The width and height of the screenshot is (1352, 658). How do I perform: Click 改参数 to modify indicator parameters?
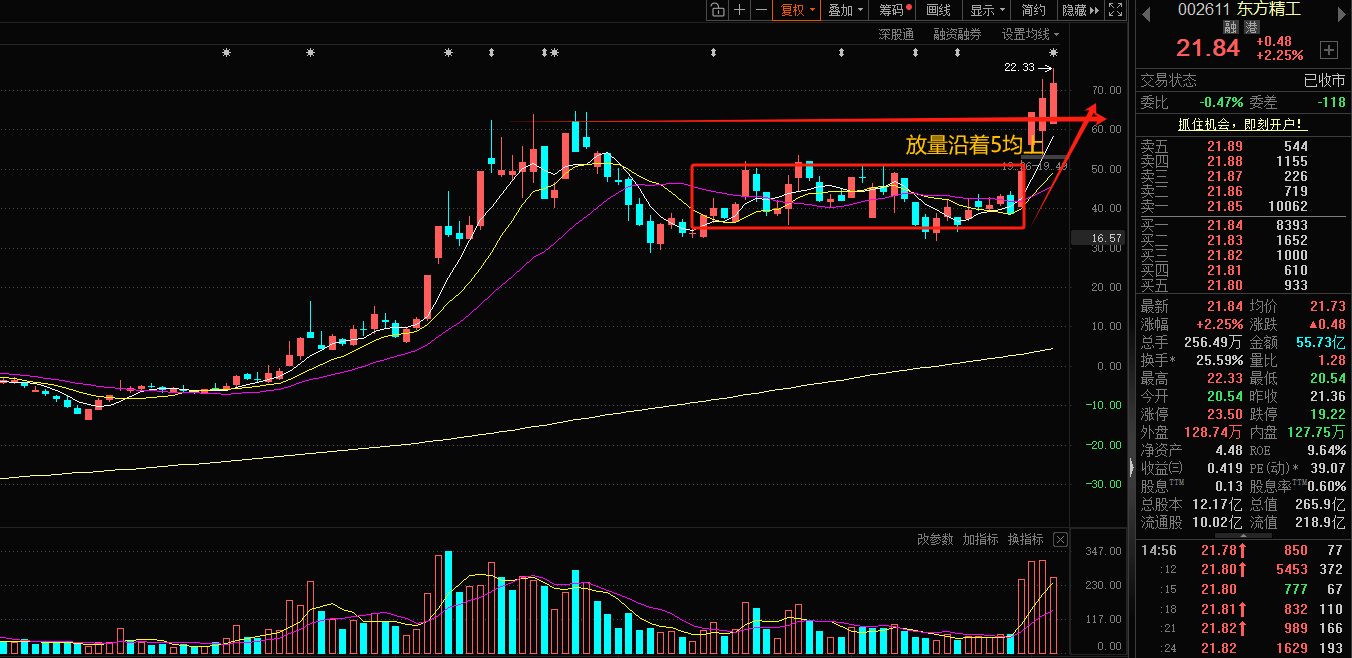(935, 540)
